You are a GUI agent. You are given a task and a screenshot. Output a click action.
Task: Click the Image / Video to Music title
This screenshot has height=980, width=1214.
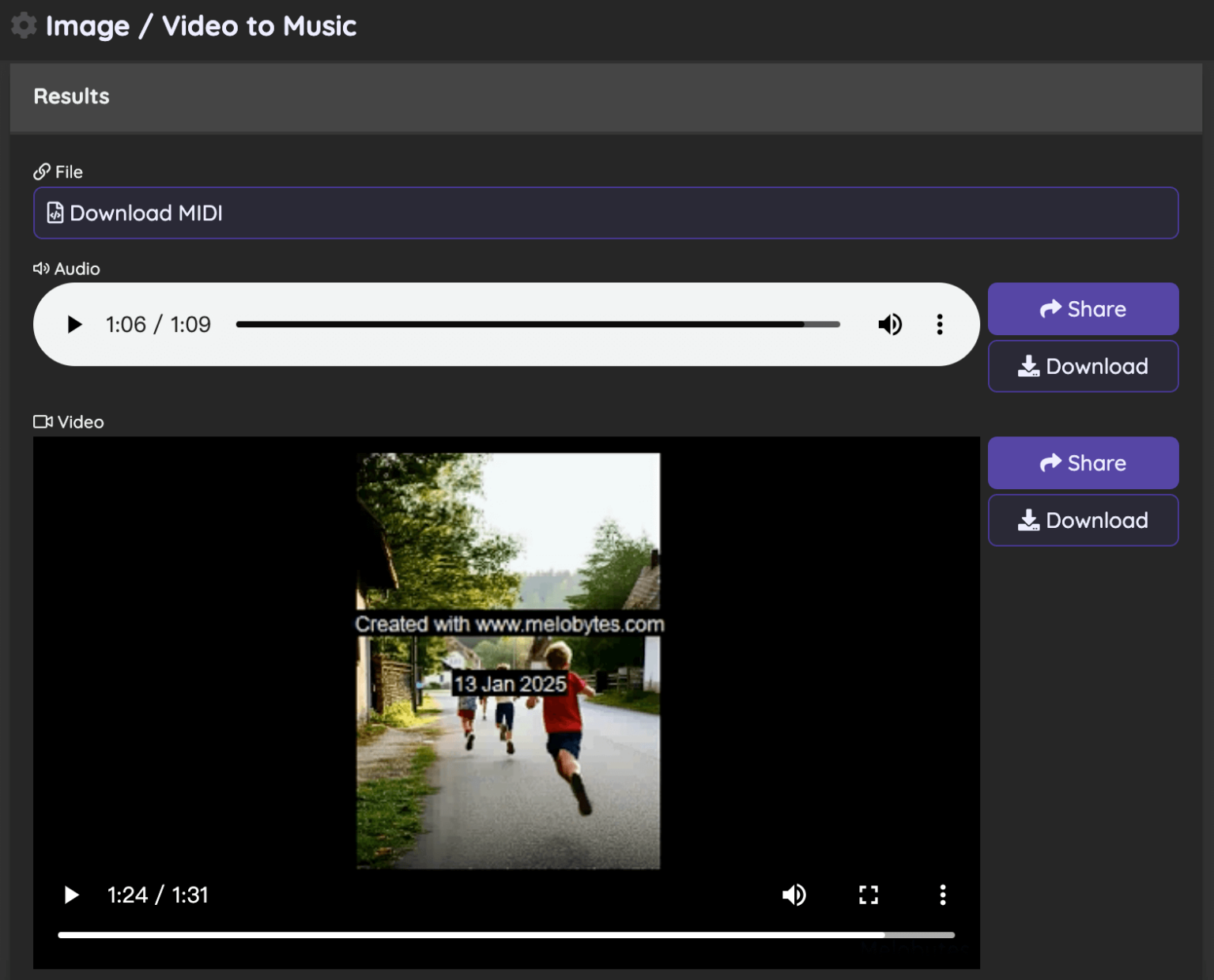click(x=202, y=26)
